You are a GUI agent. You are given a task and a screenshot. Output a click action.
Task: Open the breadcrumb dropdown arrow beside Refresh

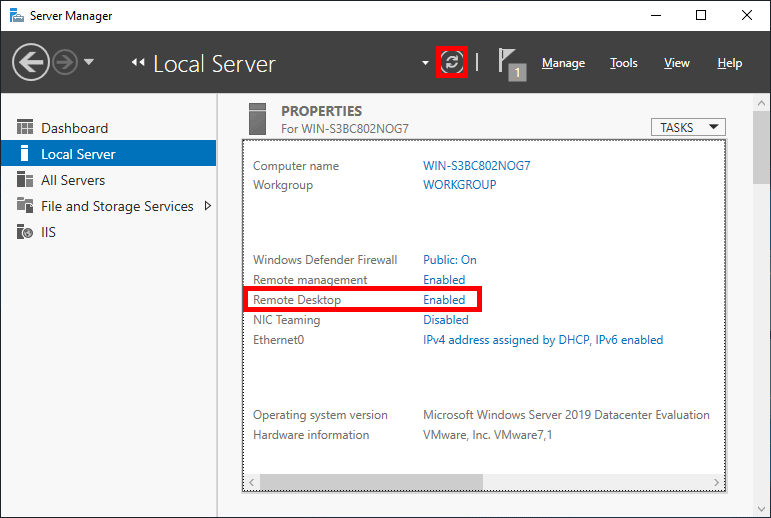[425, 64]
